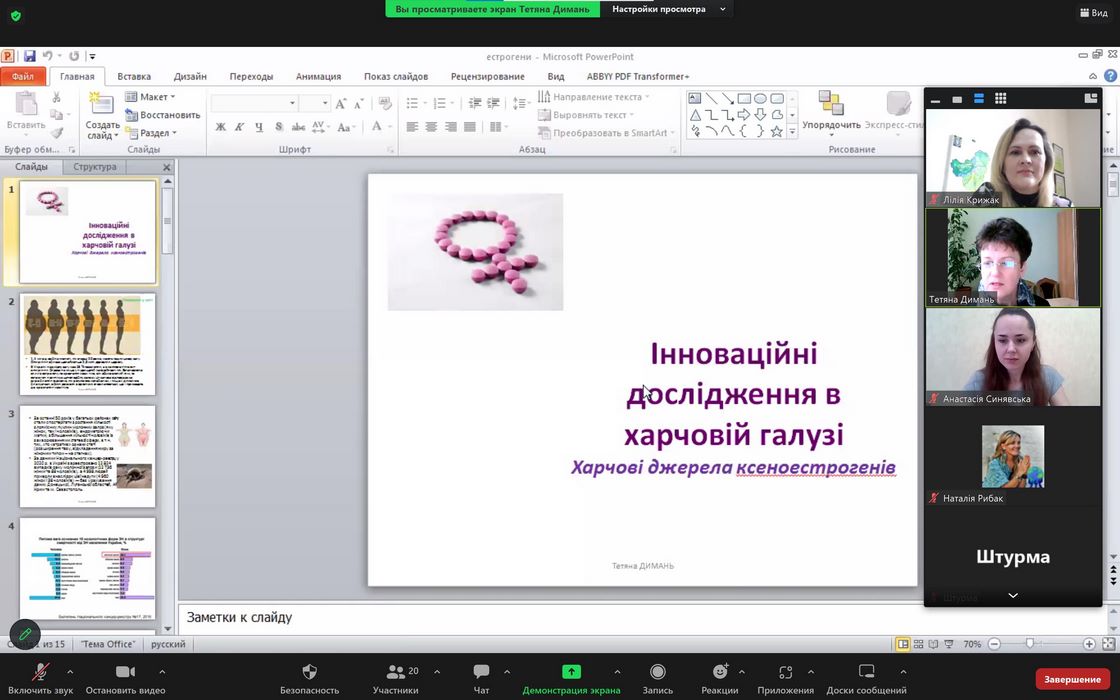The width and height of the screenshot is (1120, 700).
Task: Expand the Настройки просмотра dropdown
Action: pos(666,9)
